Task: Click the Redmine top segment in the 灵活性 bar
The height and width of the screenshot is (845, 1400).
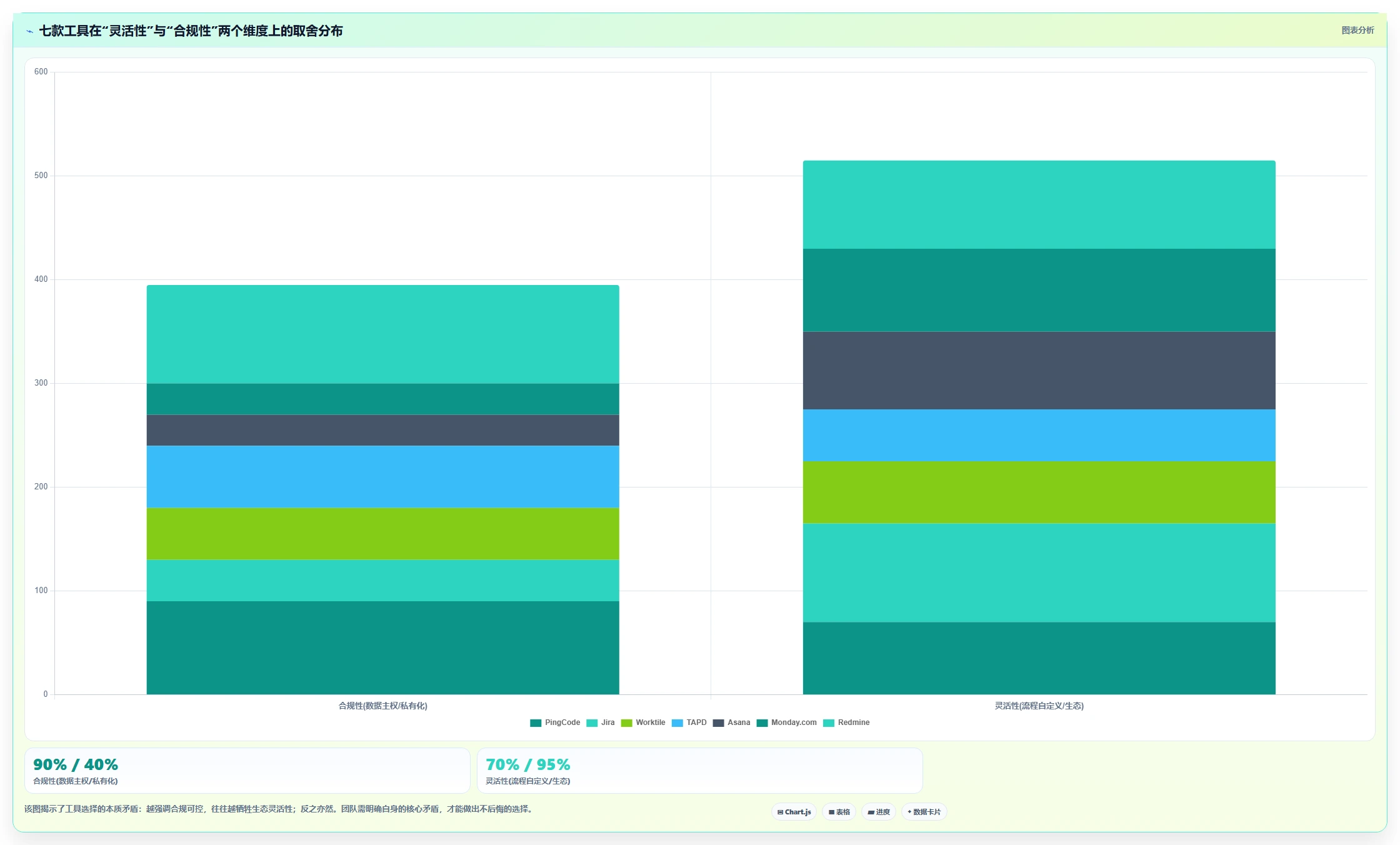Action: 1039,204
